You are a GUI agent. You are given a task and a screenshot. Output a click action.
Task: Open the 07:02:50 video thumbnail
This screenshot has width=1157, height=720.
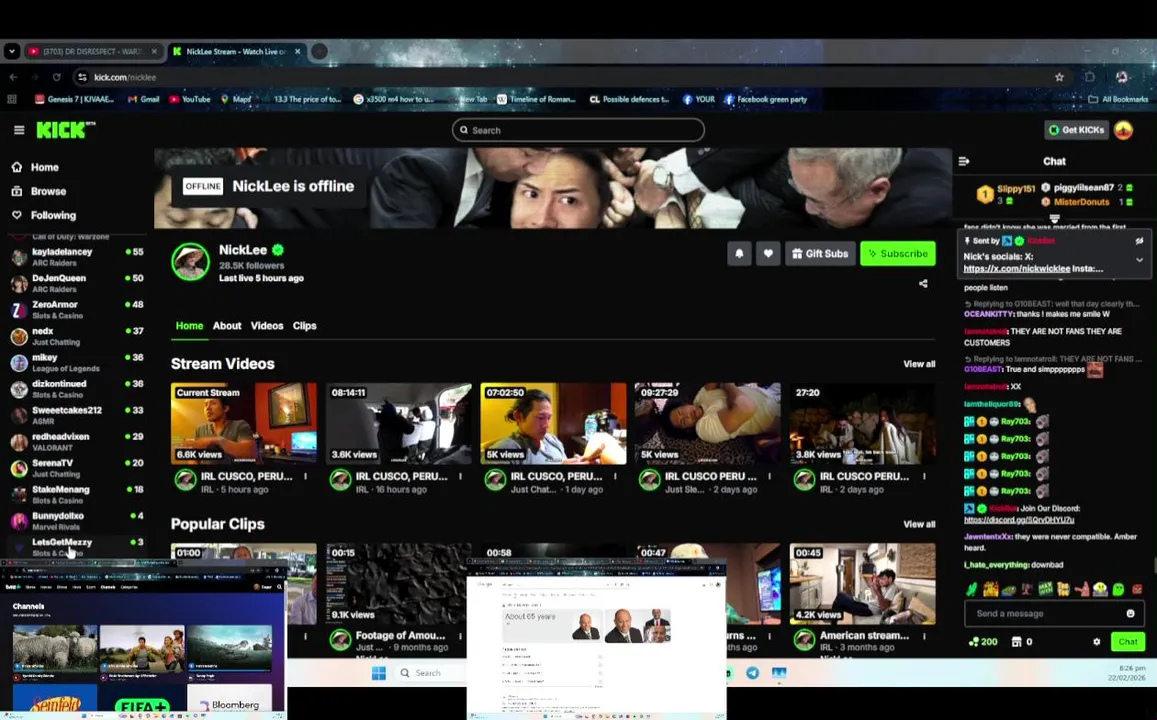tap(553, 423)
